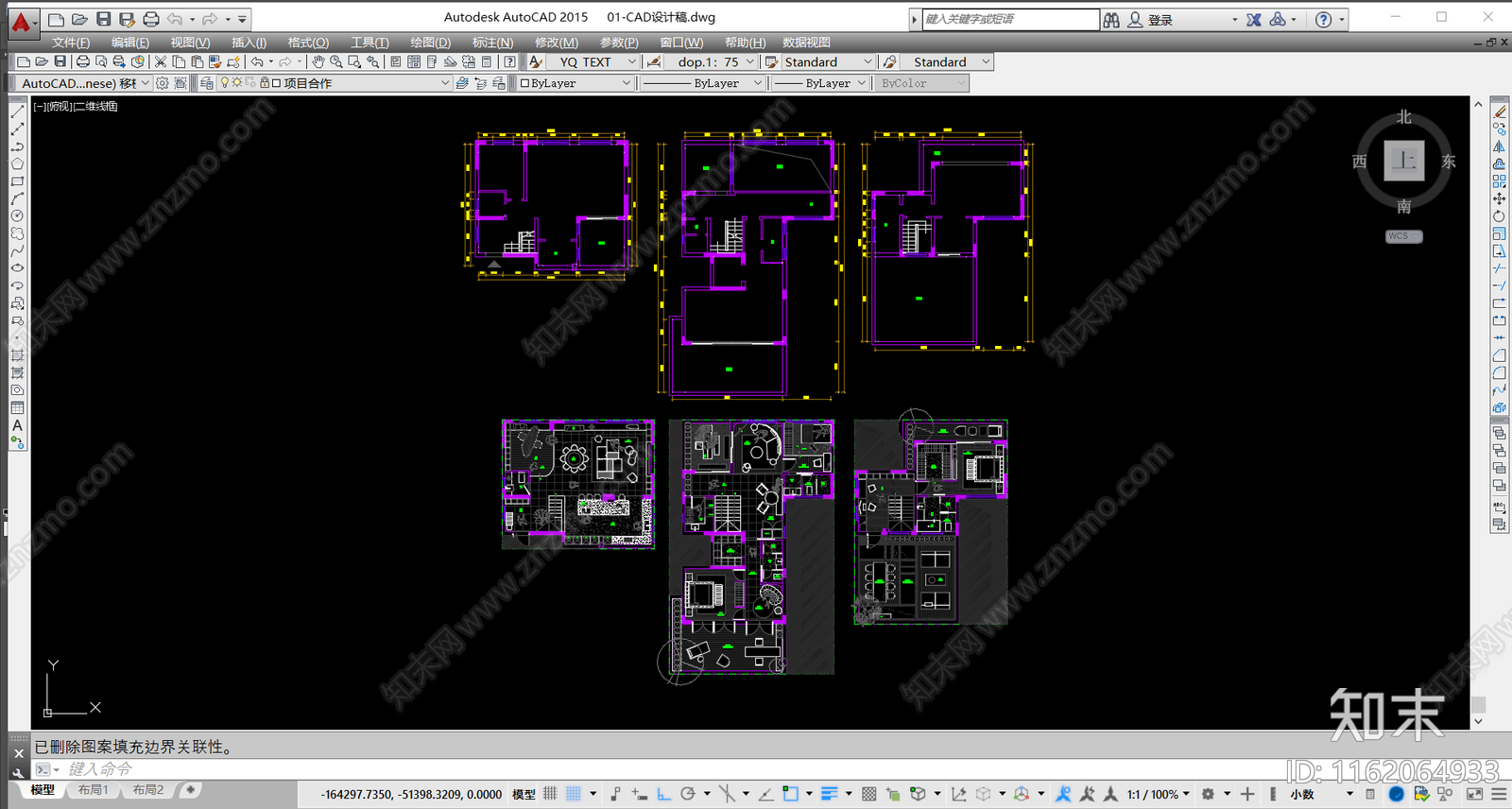Open 绘图(D) menu

(x=430, y=43)
